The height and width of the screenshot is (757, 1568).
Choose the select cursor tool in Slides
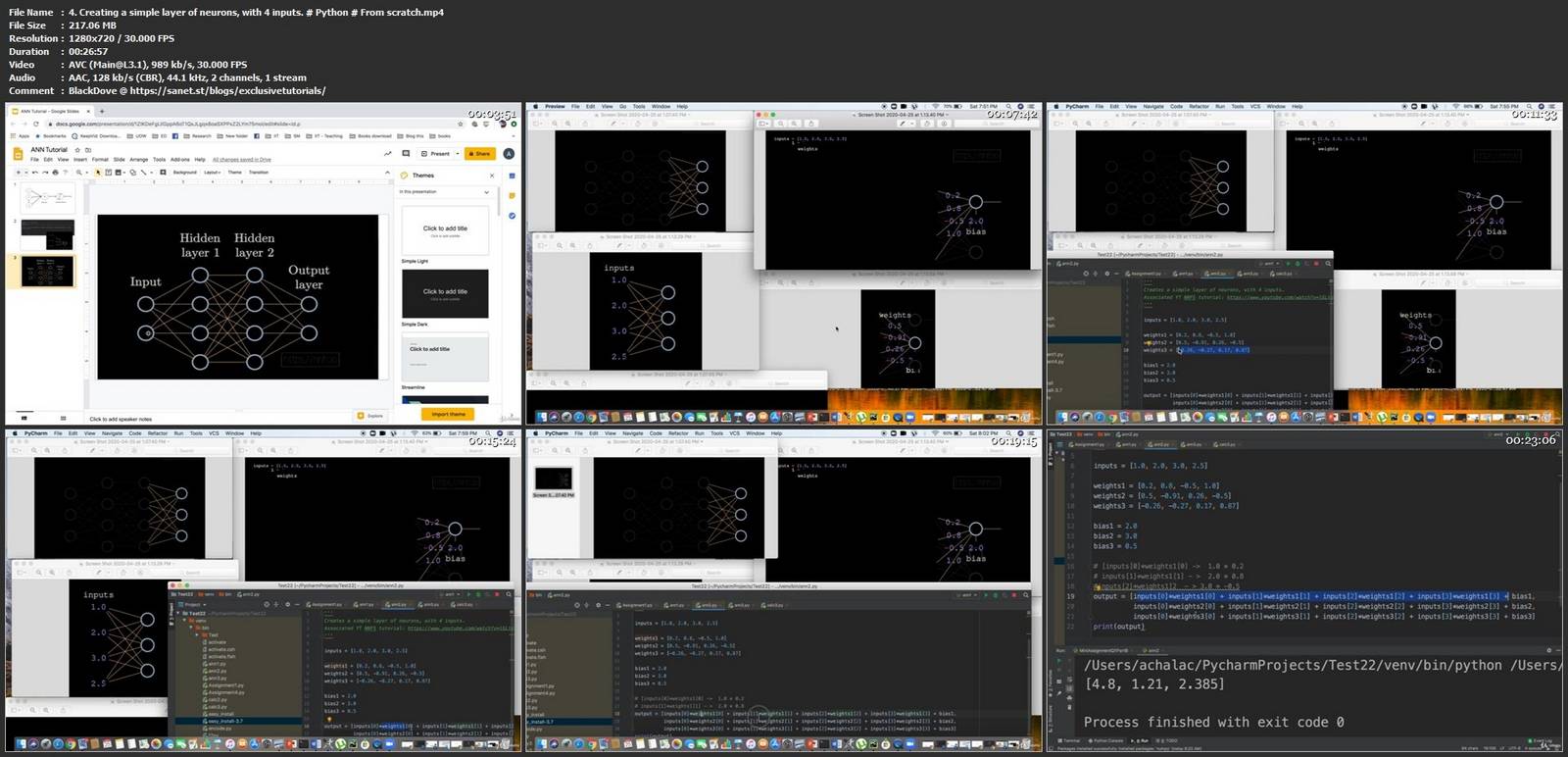(x=98, y=172)
